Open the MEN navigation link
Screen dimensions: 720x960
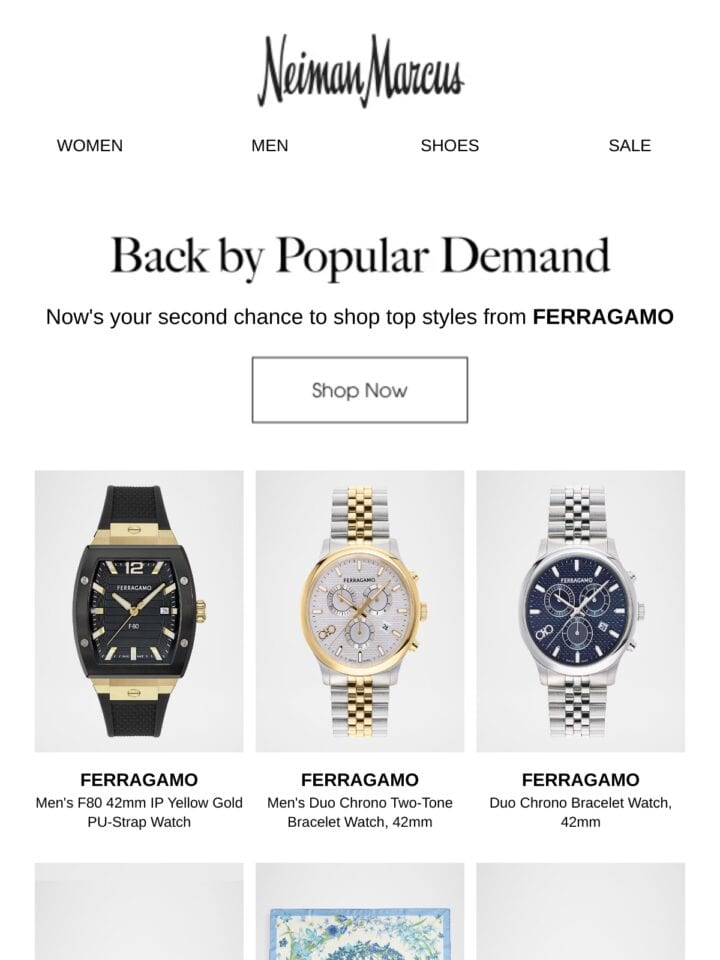pyautogui.click(x=269, y=146)
